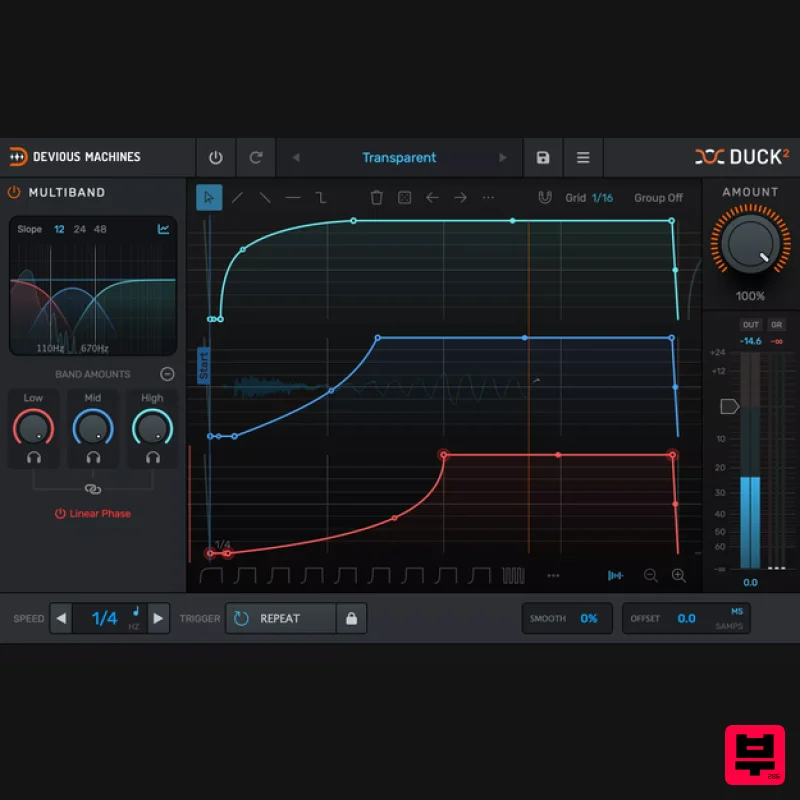The height and width of the screenshot is (800, 800).
Task: Toggle the magnet snap icon
Action: (545, 198)
